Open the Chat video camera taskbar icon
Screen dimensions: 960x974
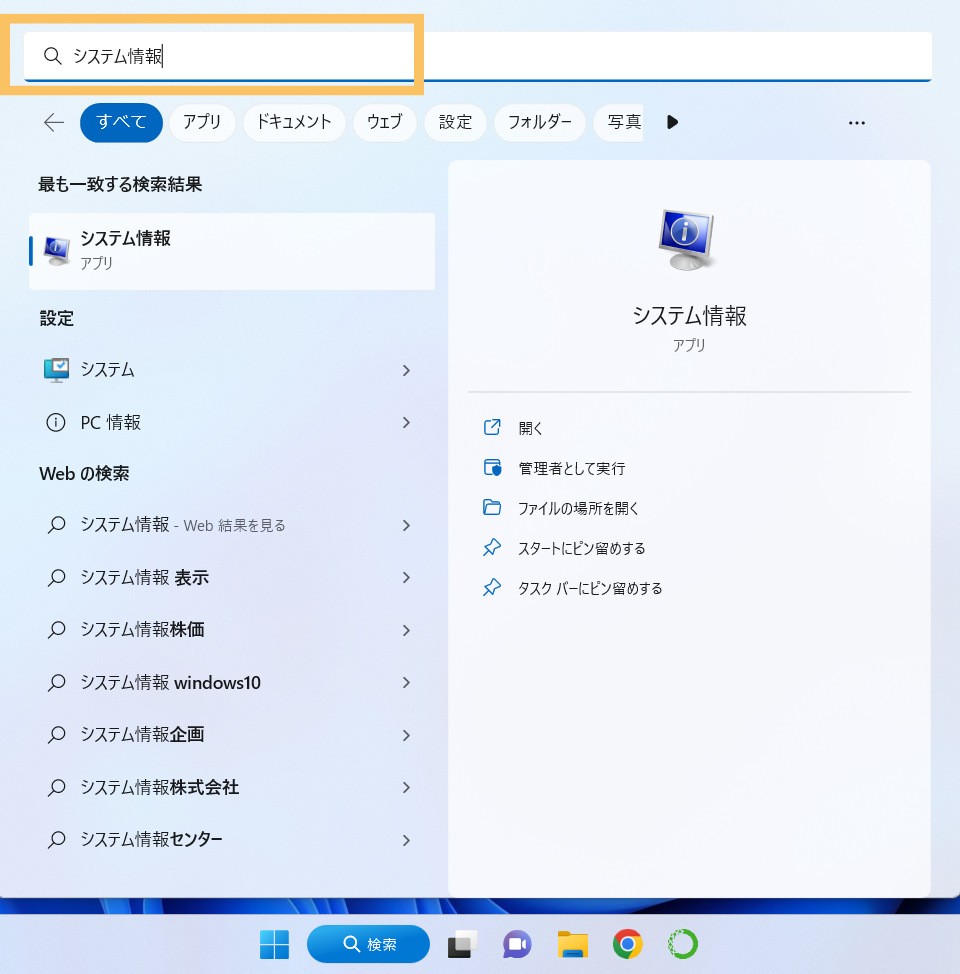click(517, 944)
